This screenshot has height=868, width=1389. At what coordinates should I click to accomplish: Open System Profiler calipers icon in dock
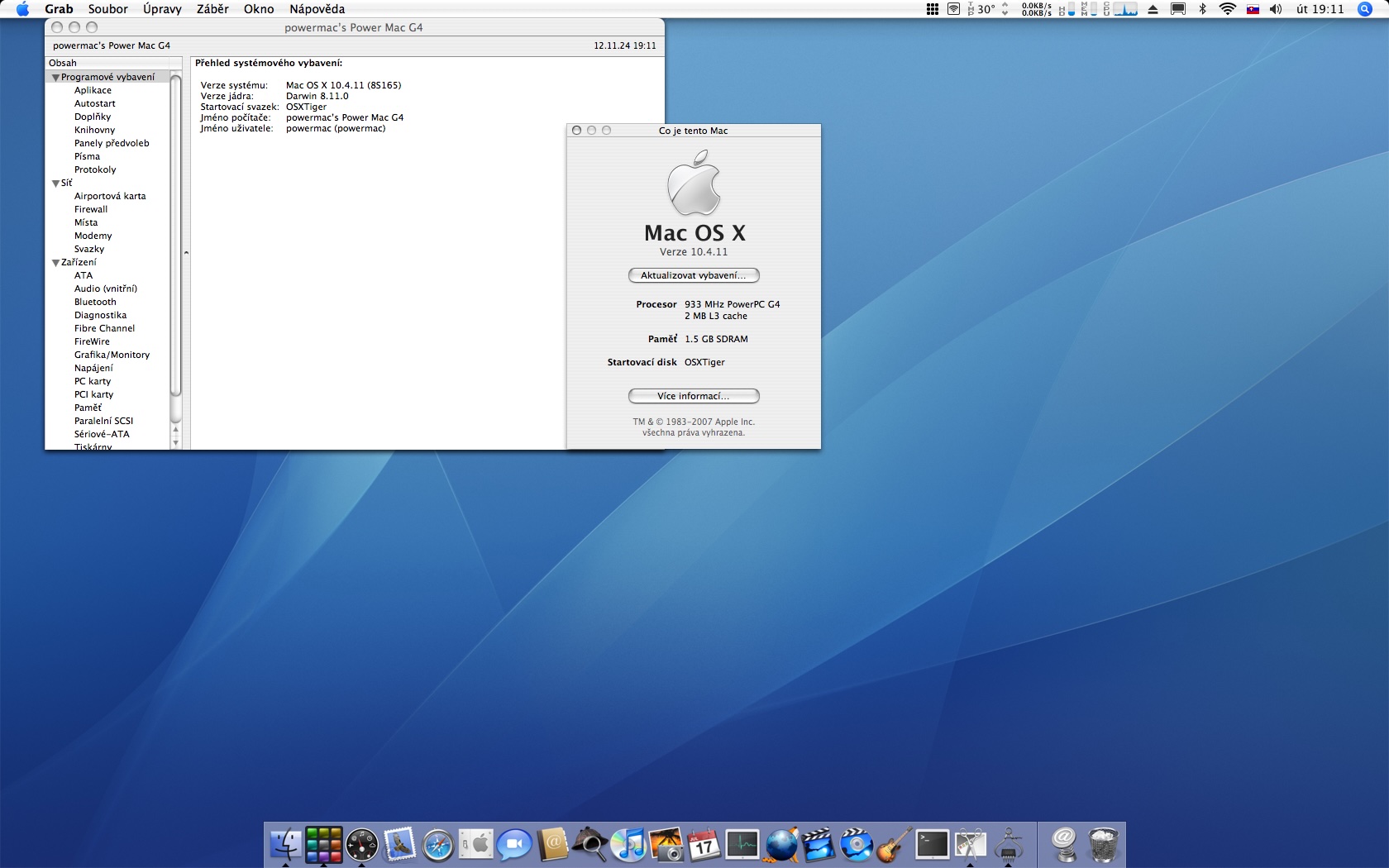coord(1009,844)
